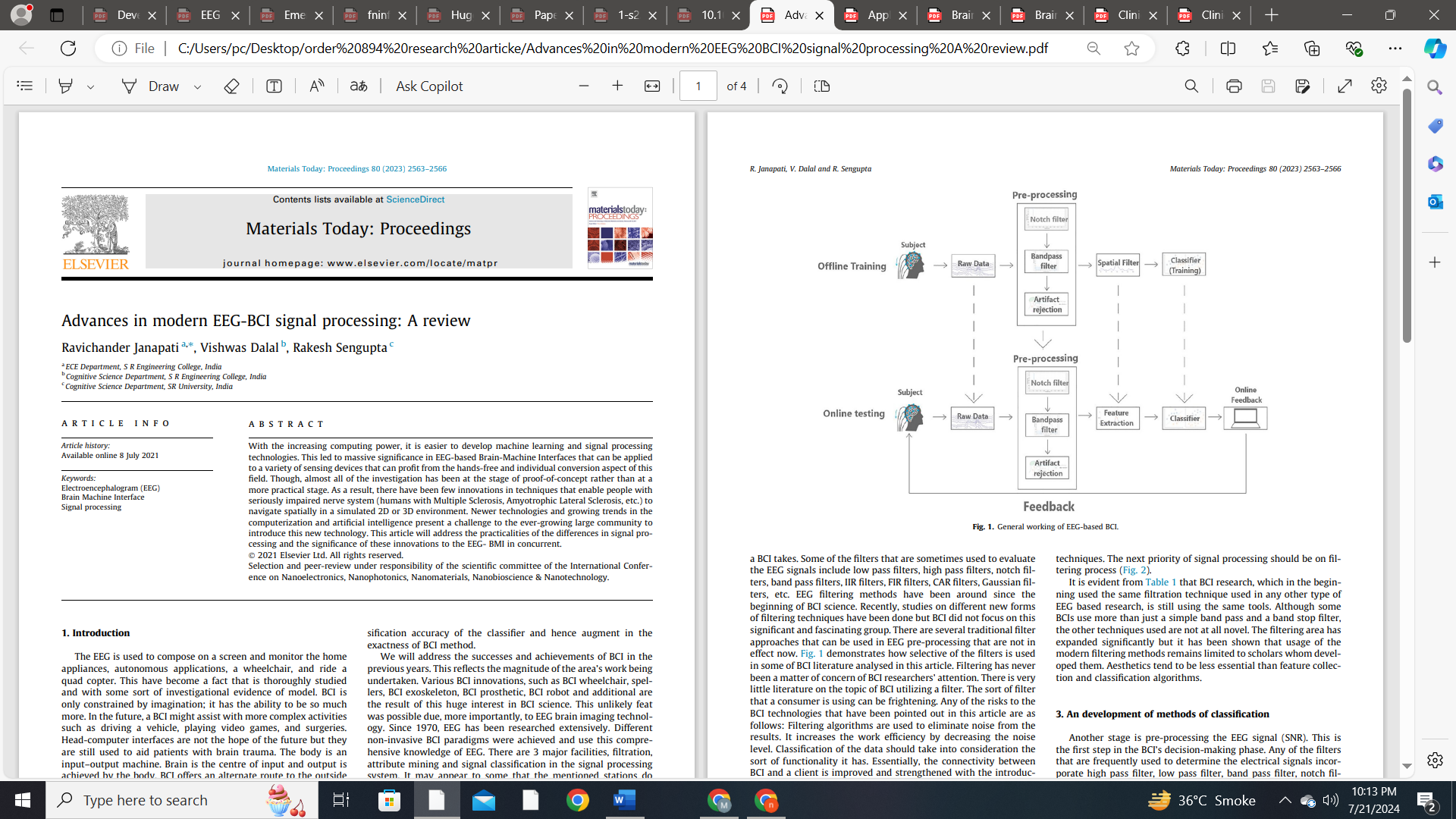Viewport: 1456px width, 819px height.
Task: Click the address bar URL
Action: 613,49
